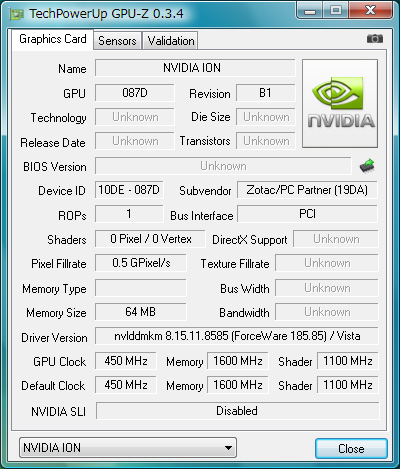Click the Default Clock row Shader 1100 MHz field

point(348,385)
